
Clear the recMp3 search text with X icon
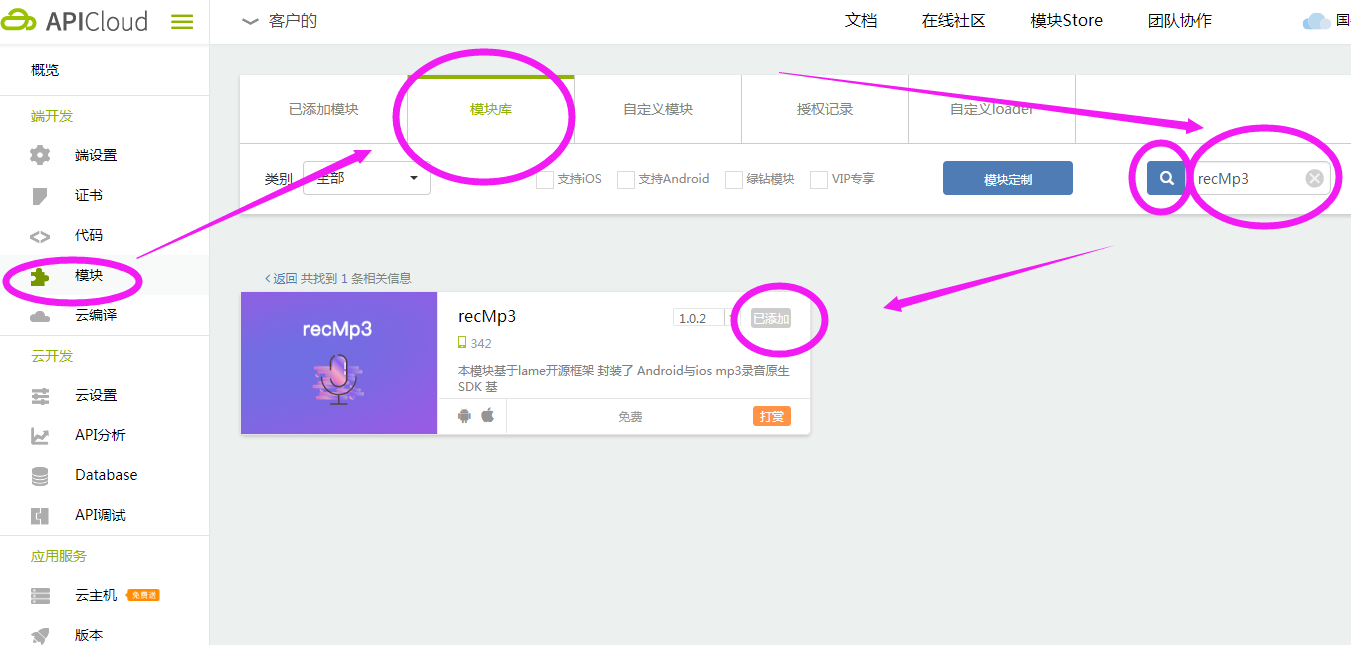click(x=1314, y=178)
